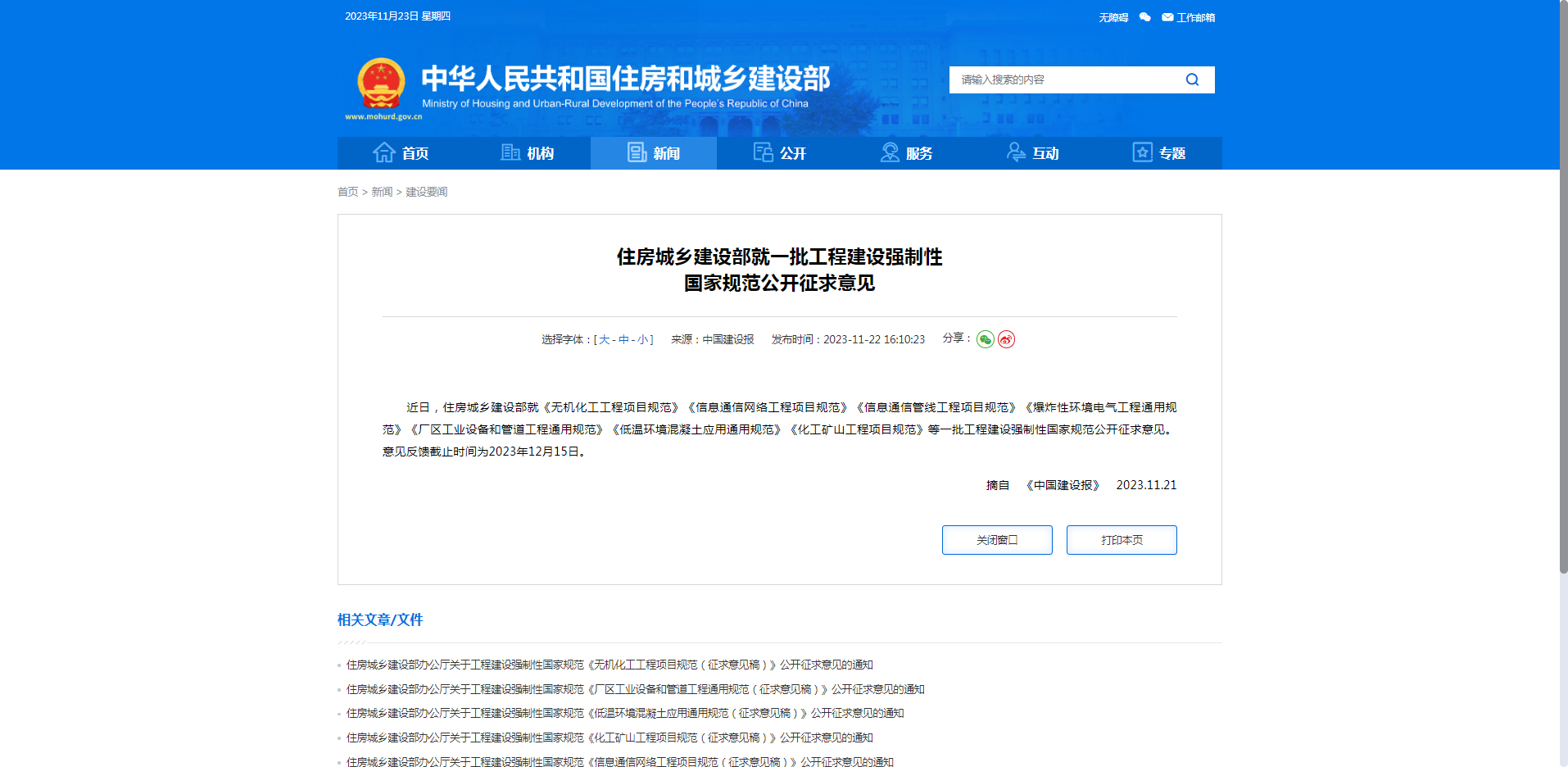Click the national emblem logo
Screen dimensions: 1568x767
click(381, 84)
